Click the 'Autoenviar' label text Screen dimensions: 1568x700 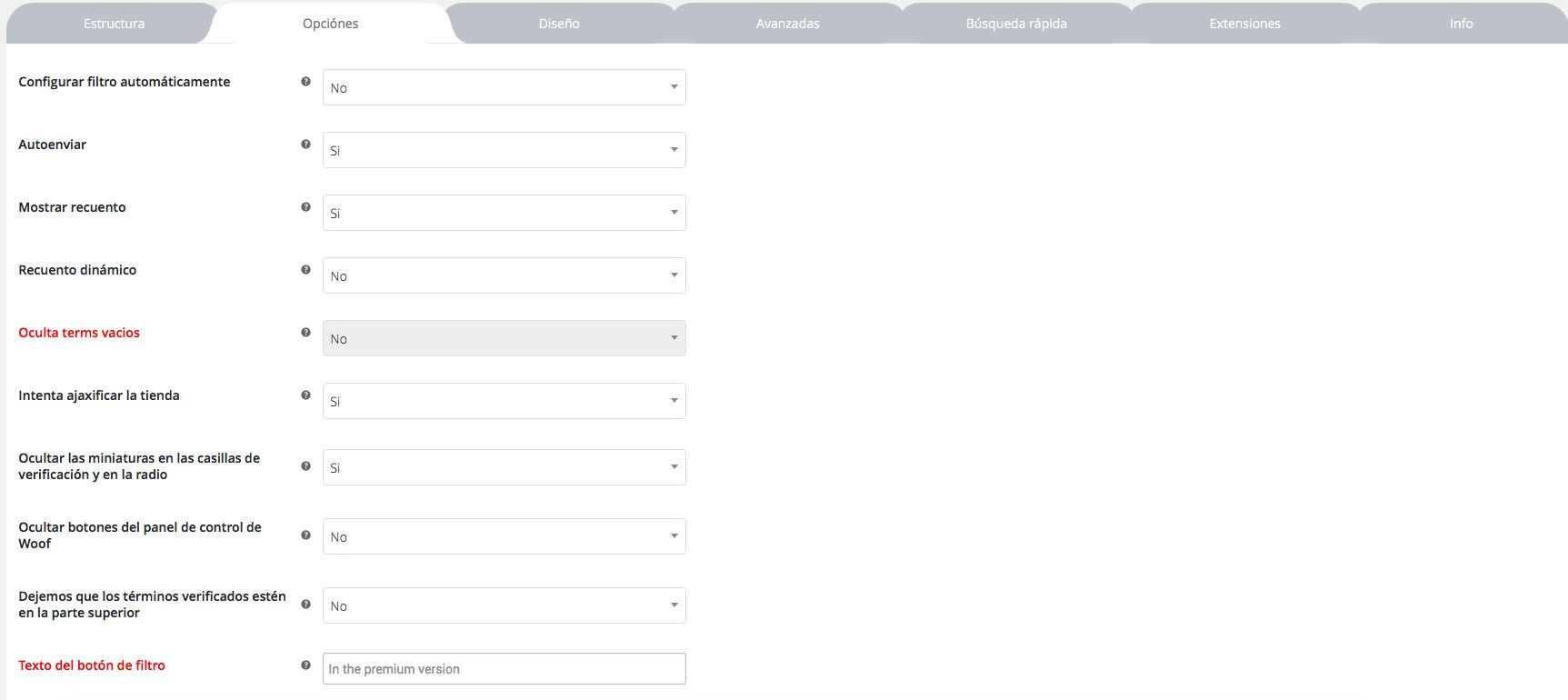53,145
